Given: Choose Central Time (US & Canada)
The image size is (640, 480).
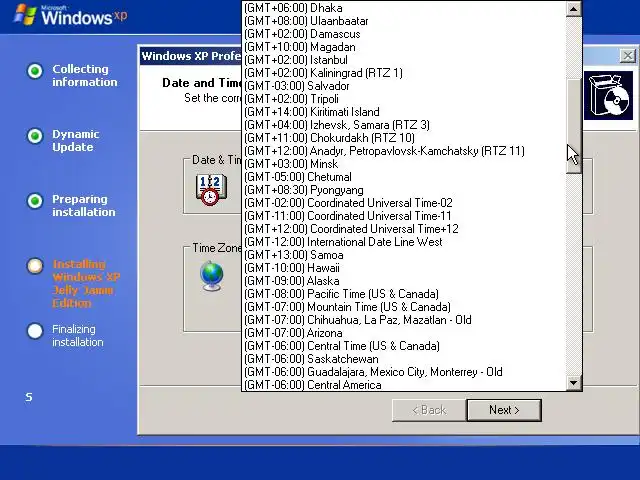Looking at the screenshot, I should 404,346.
